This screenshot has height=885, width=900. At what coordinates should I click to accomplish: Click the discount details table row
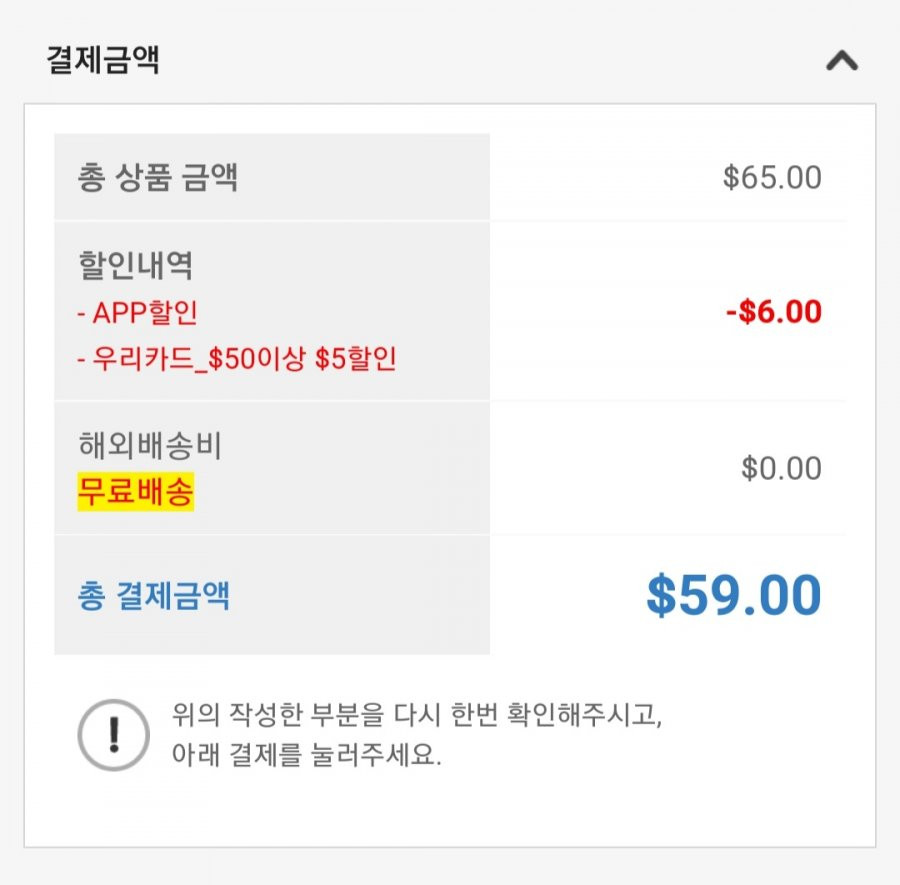click(x=450, y=311)
